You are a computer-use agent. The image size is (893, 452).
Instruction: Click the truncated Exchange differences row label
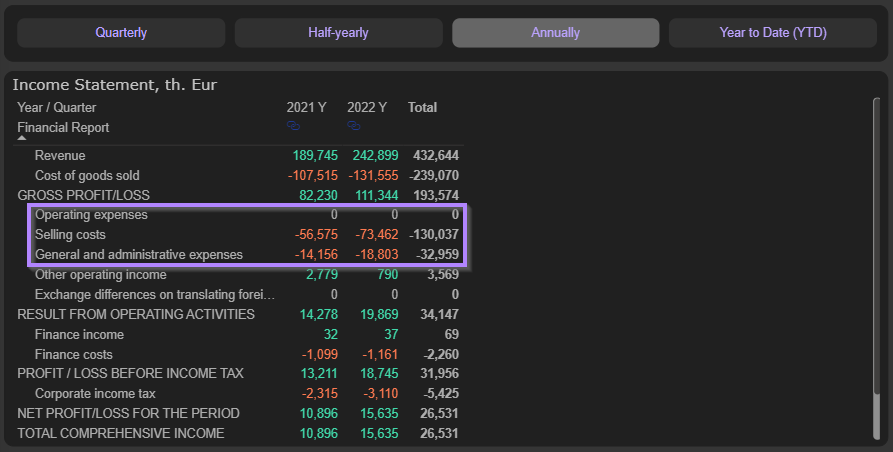click(x=155, y=295)
